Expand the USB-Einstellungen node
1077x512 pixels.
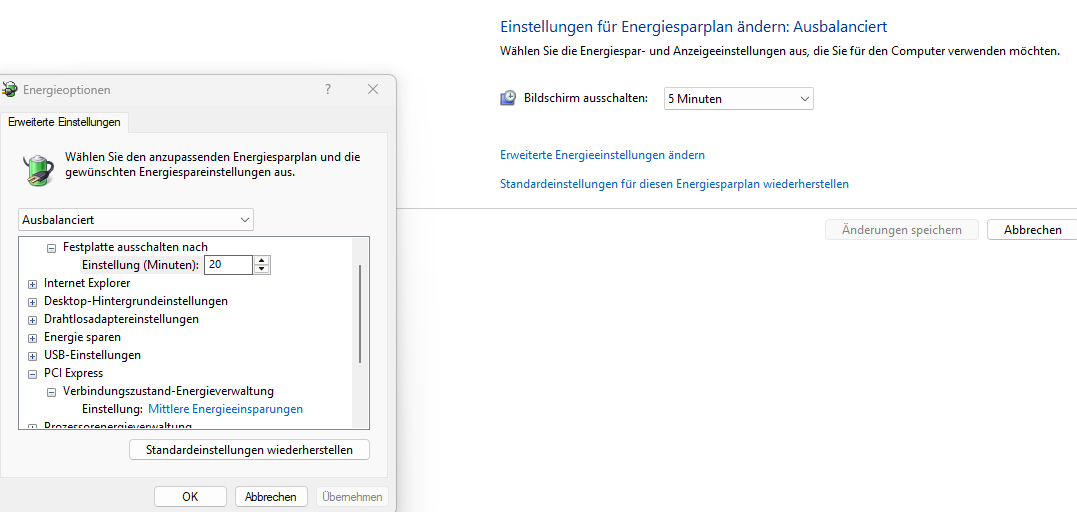[32, 356]
